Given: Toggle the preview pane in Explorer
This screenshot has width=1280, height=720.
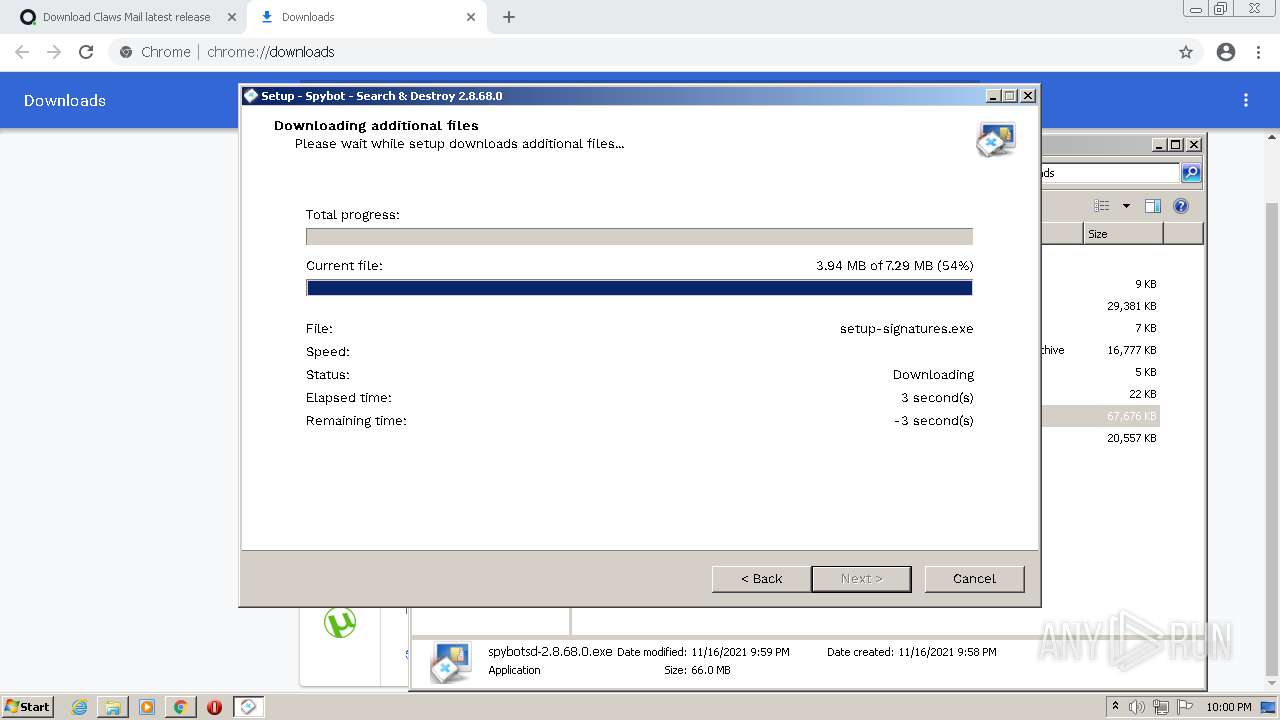Looking at the screenshot, I should (1153, 206).
